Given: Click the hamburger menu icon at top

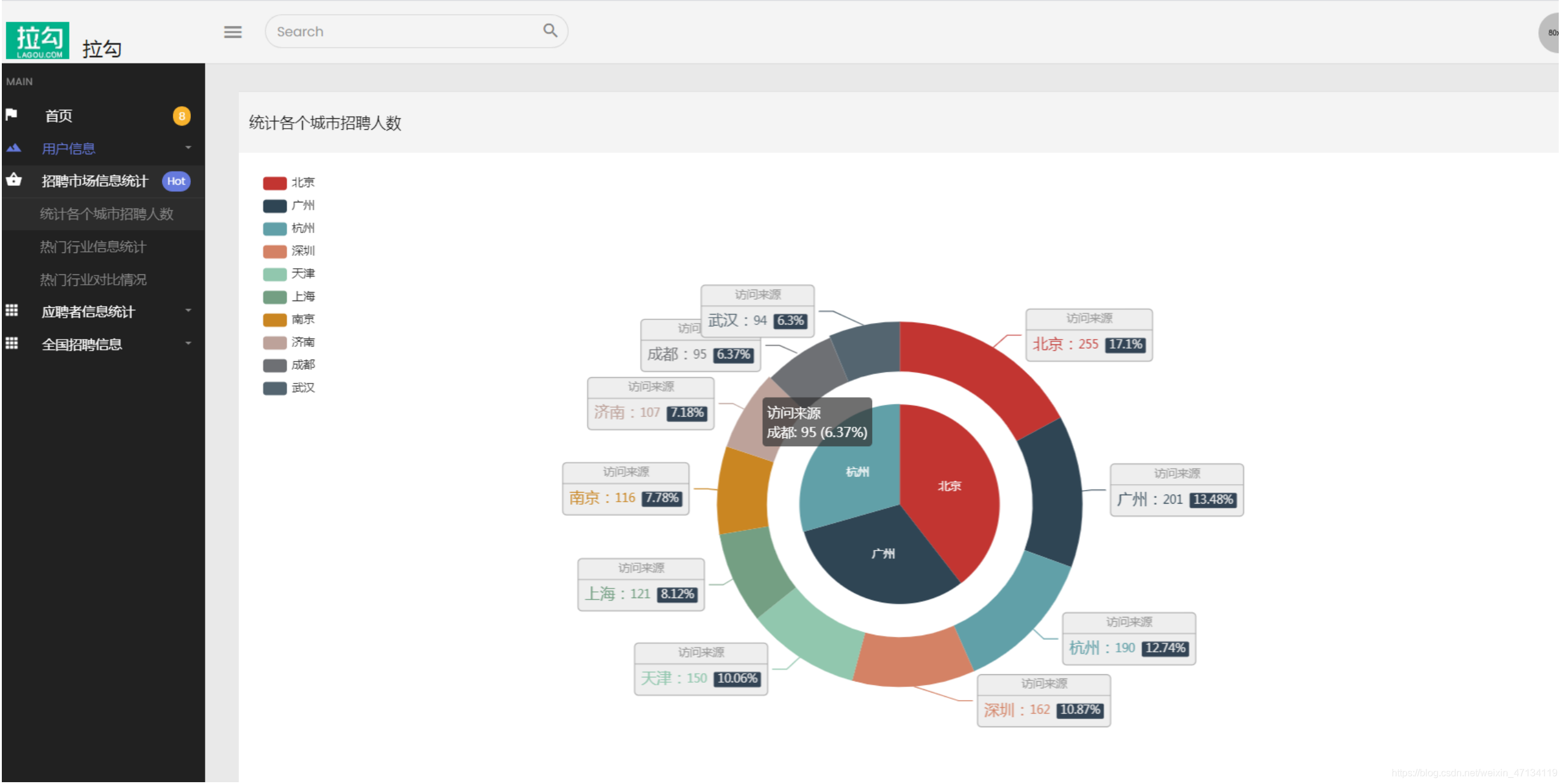Looking at the screenshot, I should (x=233, y=32).
